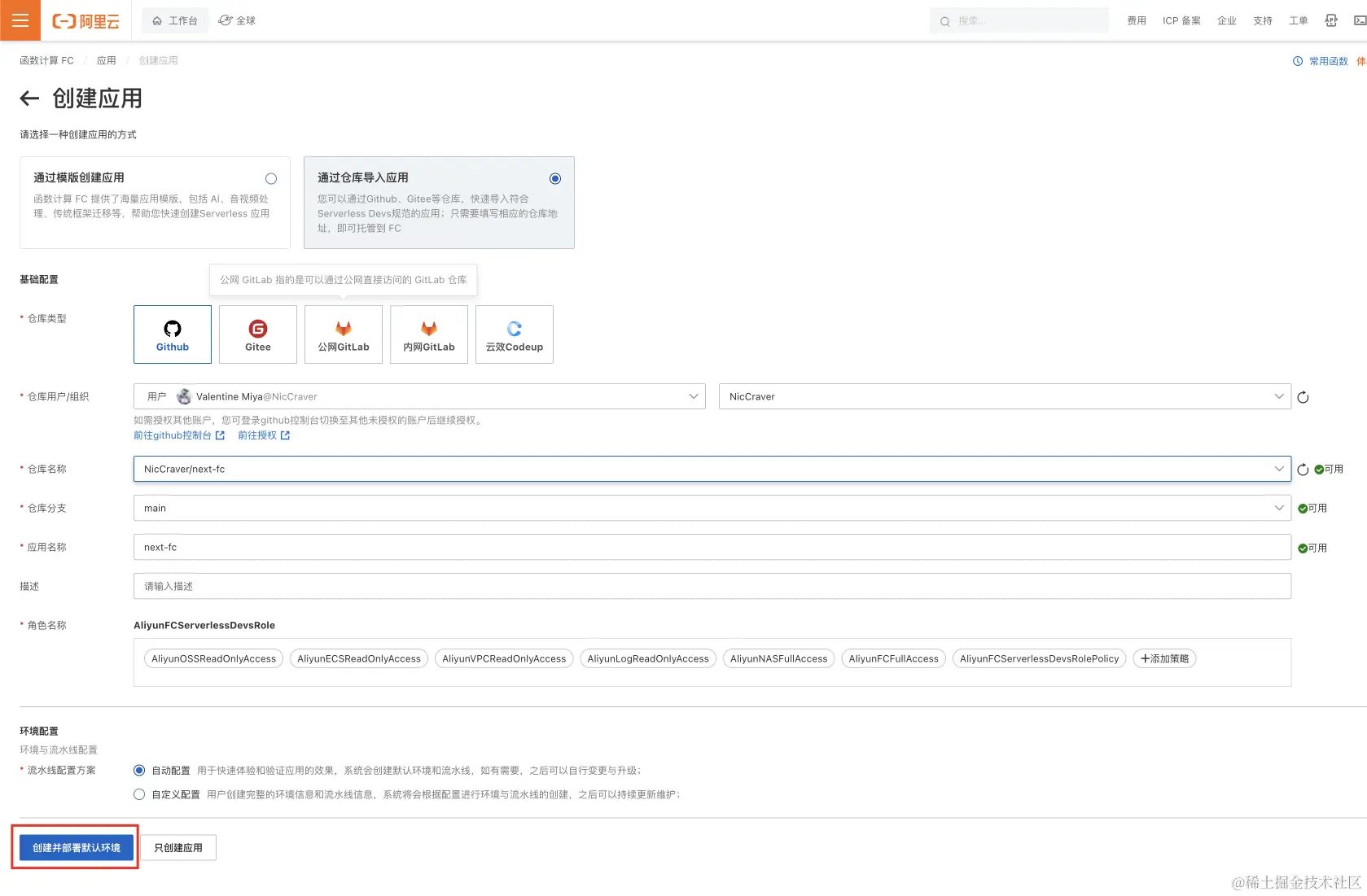The width and height of the screenshot is (1367, 896).
Task: Click the 可用 status next to 应用名称
Action: coord(1312,549)
